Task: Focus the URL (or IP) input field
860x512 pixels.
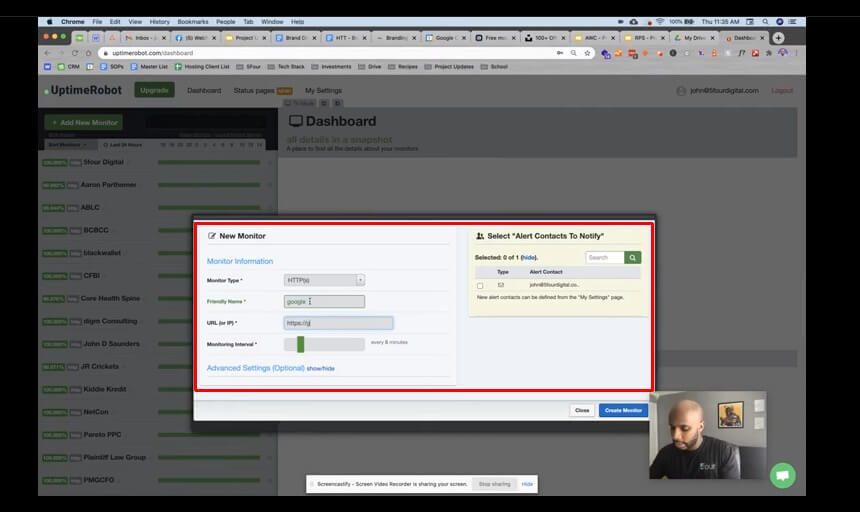Action: point(338,323)
